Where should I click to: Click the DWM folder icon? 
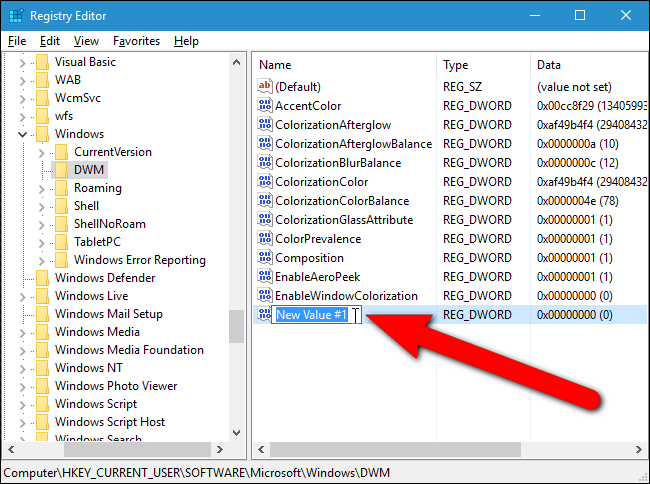tap(61, 170)
